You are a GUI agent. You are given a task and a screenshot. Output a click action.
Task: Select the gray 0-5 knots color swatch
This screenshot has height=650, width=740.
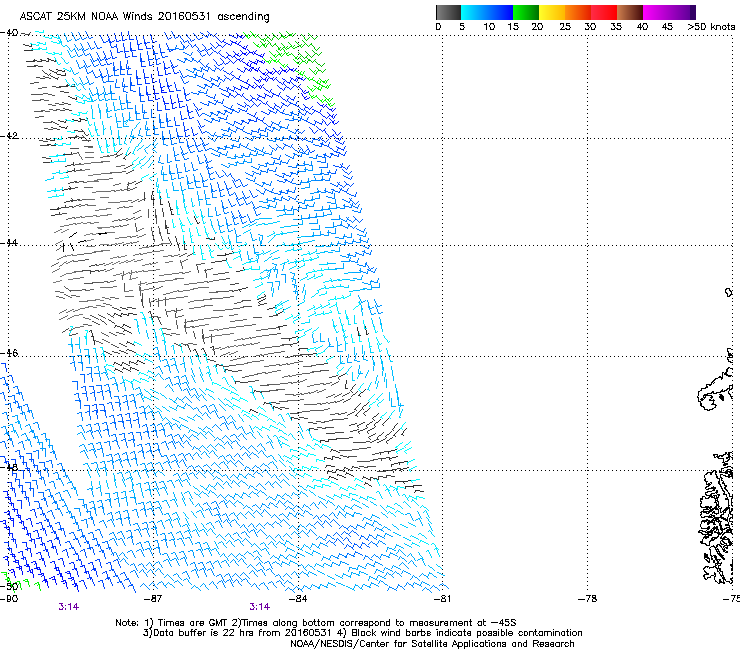(448, 12)
